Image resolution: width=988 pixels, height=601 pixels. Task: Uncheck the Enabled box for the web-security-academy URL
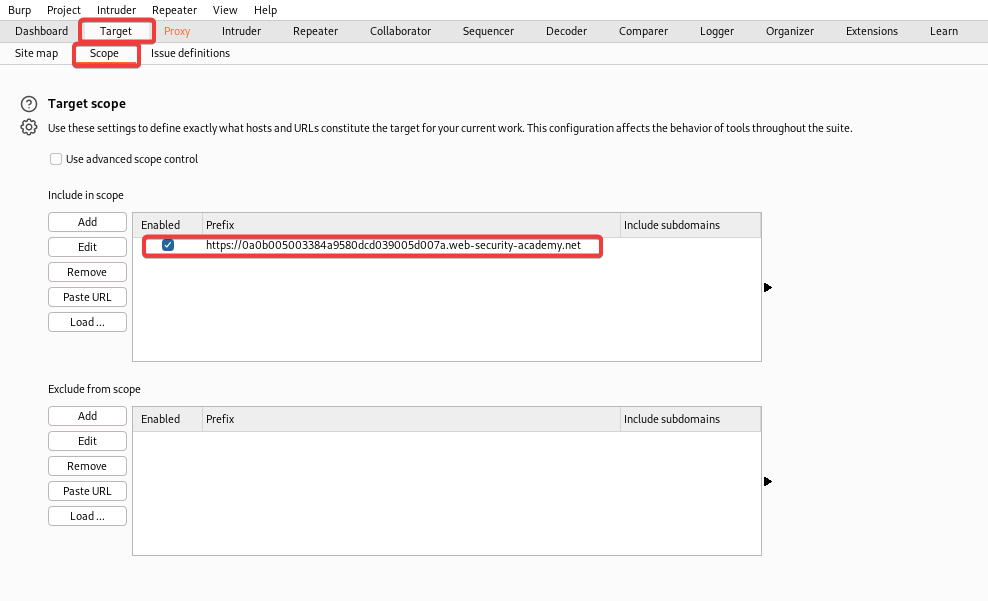coord(168,246)
